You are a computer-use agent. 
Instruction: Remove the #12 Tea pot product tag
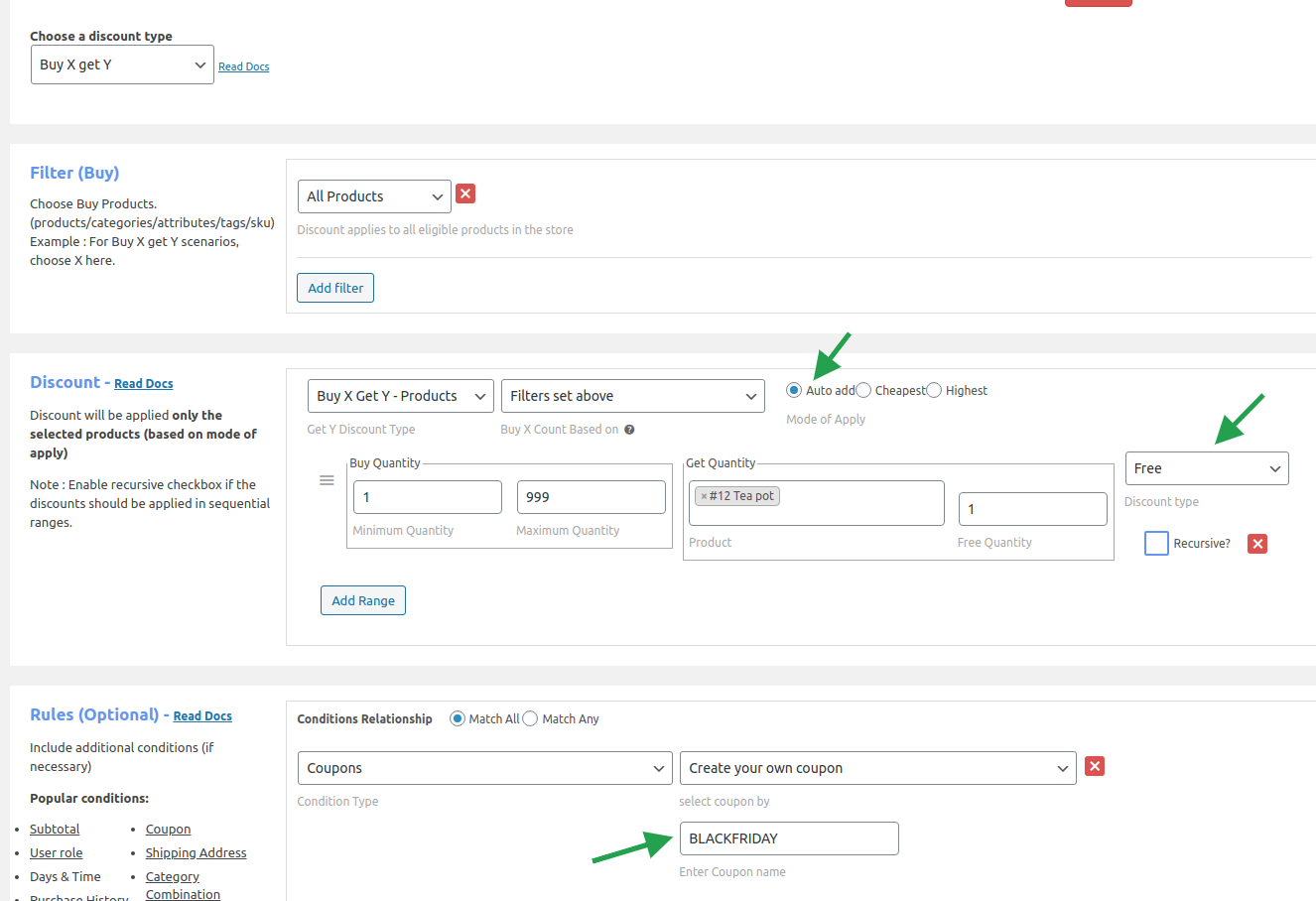pos(704,496)
